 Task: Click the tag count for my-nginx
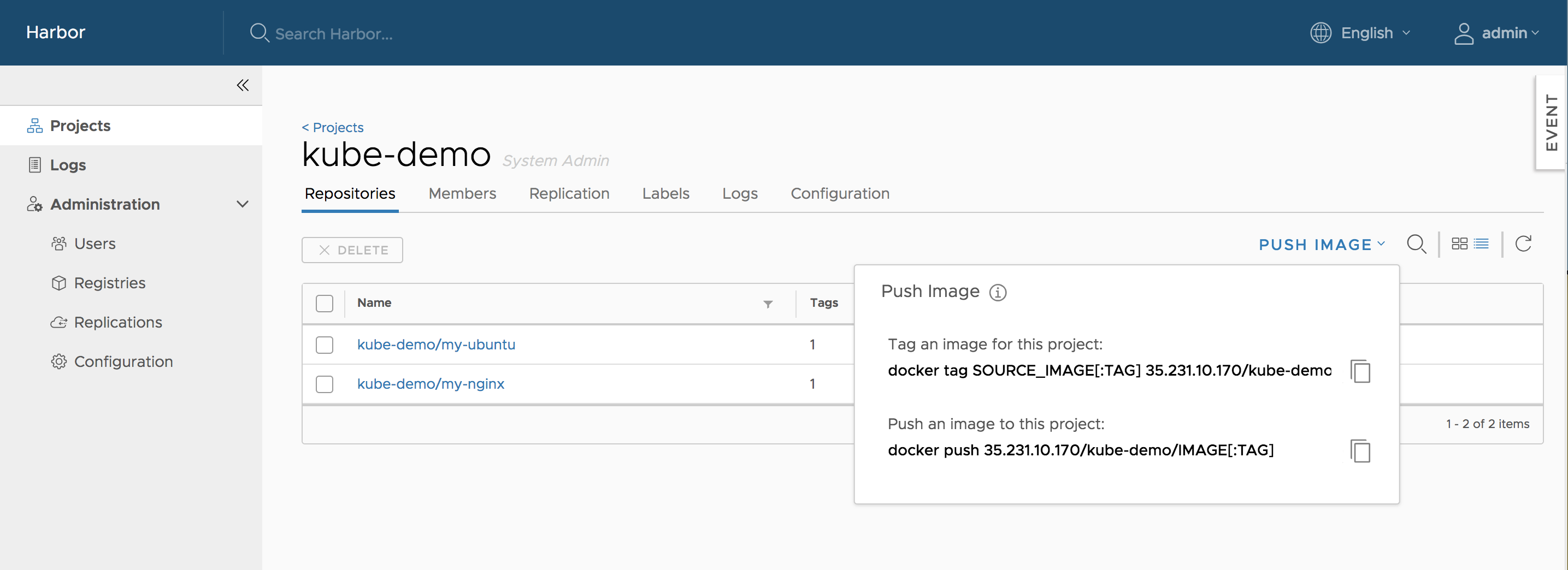812,384
